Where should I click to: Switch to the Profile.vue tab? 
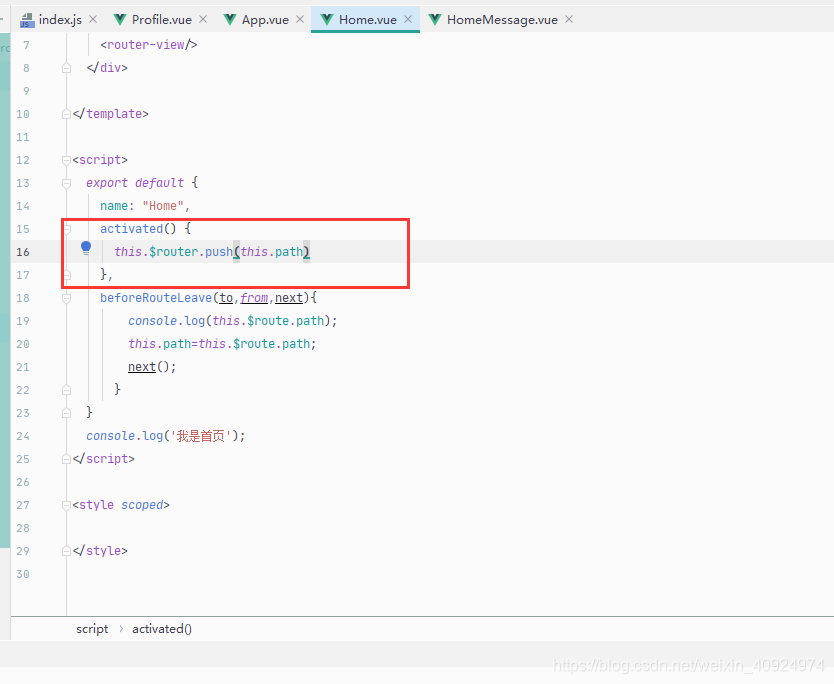(x=162, y=20)
